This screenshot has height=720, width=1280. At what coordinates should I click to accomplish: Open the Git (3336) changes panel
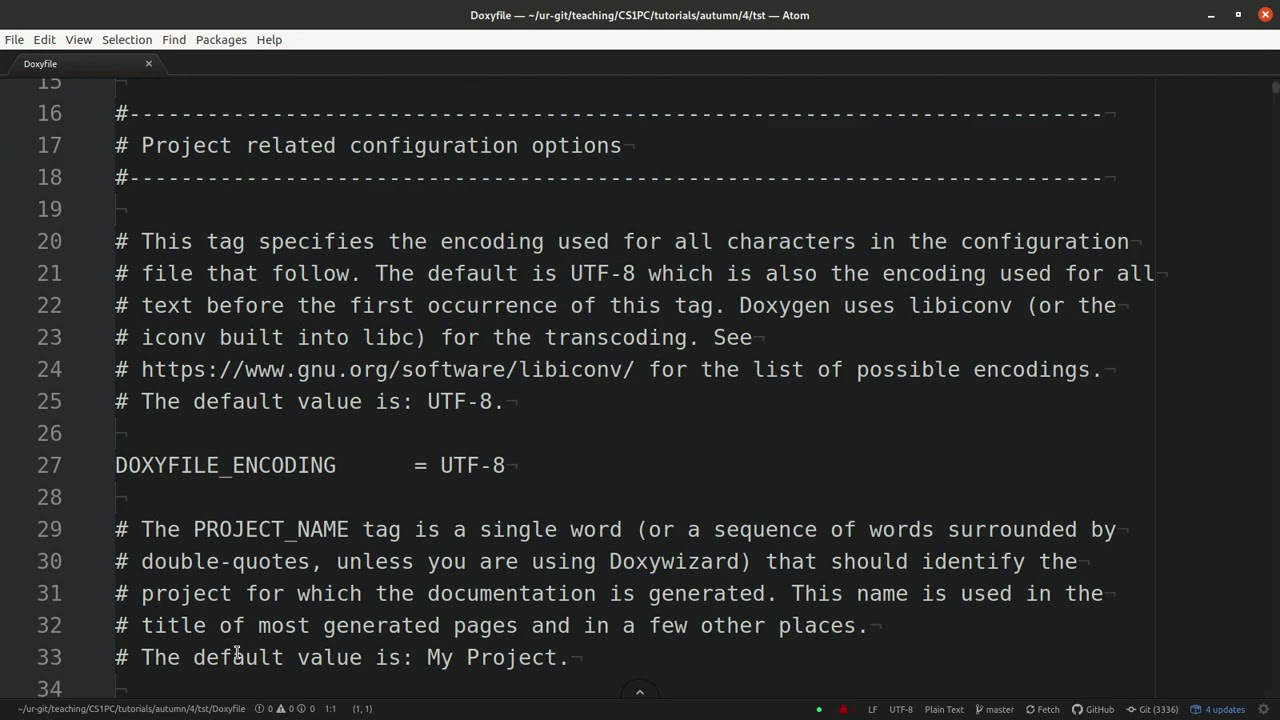point(1152,710)
